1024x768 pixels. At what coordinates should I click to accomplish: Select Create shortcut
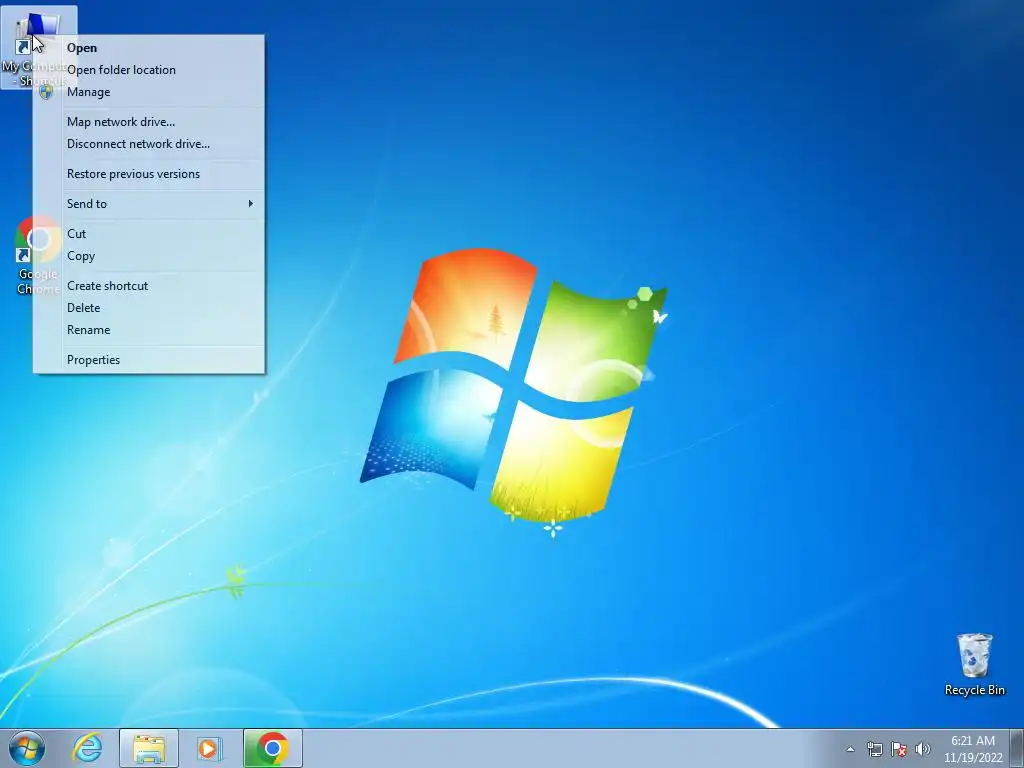(149, 286)
